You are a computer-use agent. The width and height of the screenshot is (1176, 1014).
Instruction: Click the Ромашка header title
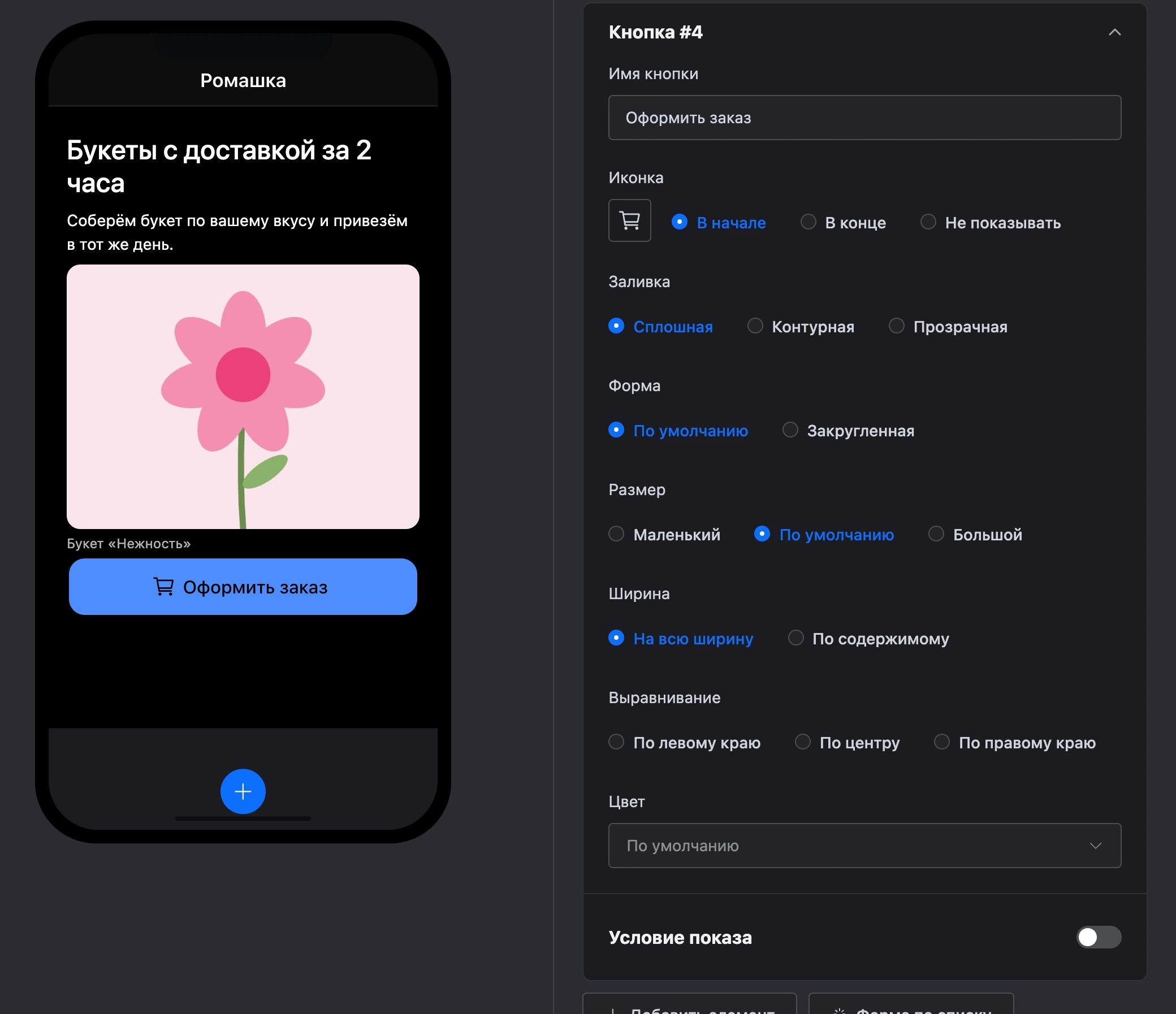[243, 81]
